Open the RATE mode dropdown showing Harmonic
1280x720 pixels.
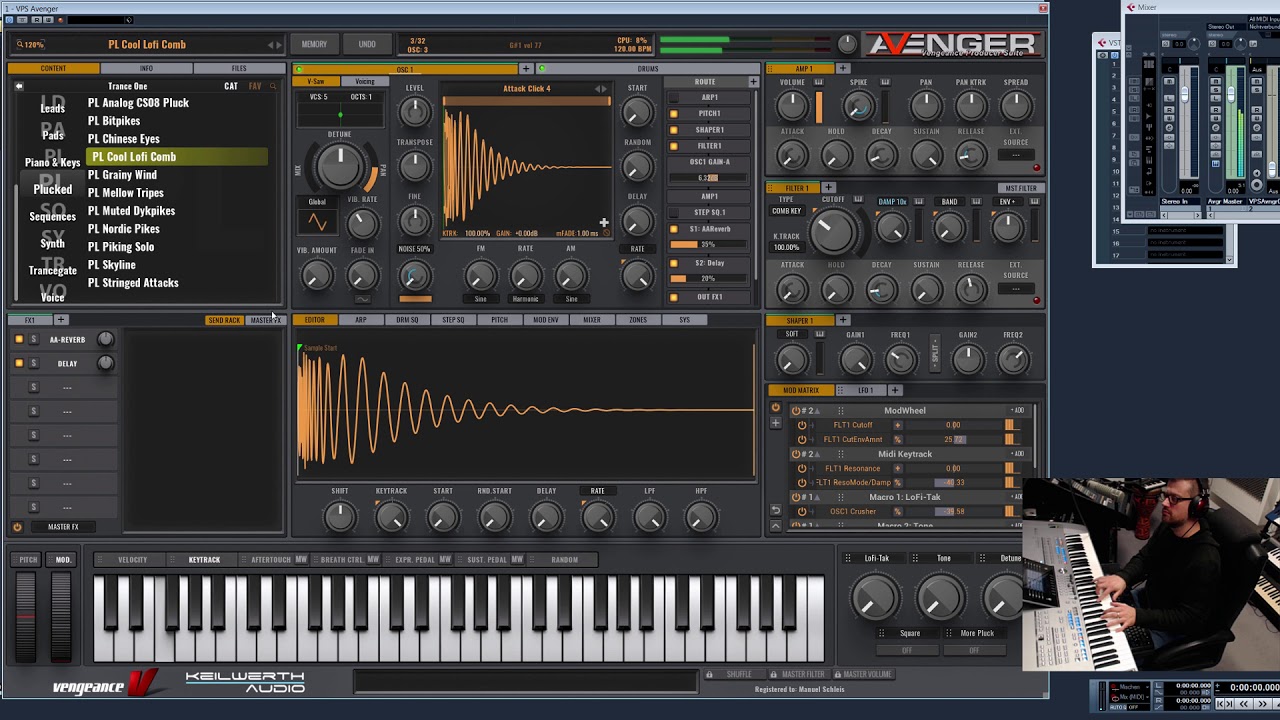click(x=525, y=299)
